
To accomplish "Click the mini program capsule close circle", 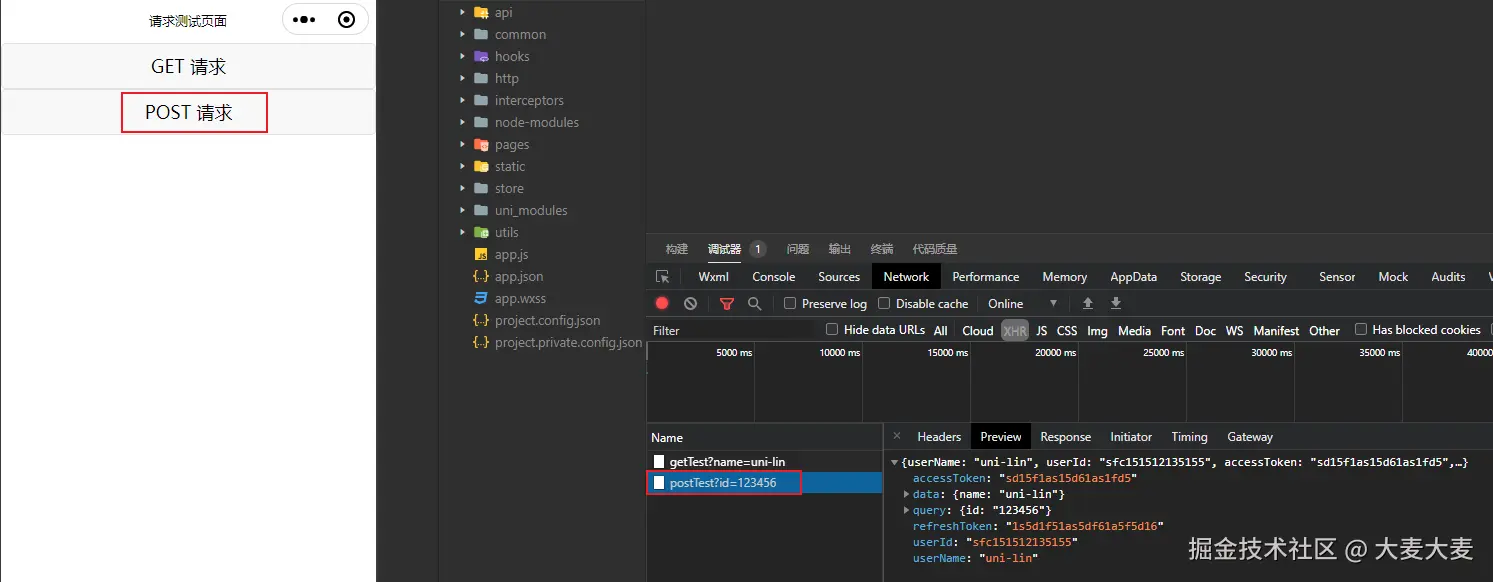I will click(347, 20).
